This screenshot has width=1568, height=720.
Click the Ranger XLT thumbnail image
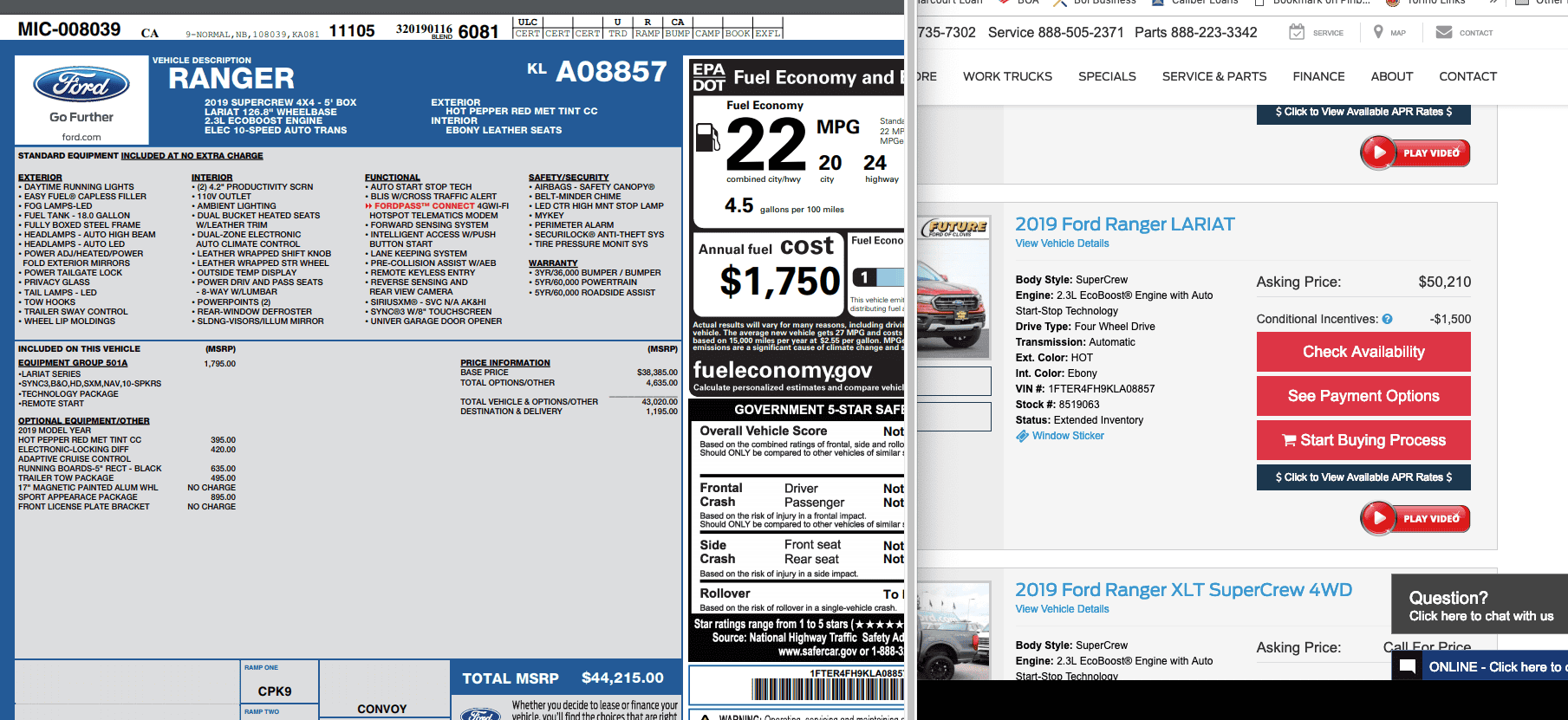coord(954,631)
